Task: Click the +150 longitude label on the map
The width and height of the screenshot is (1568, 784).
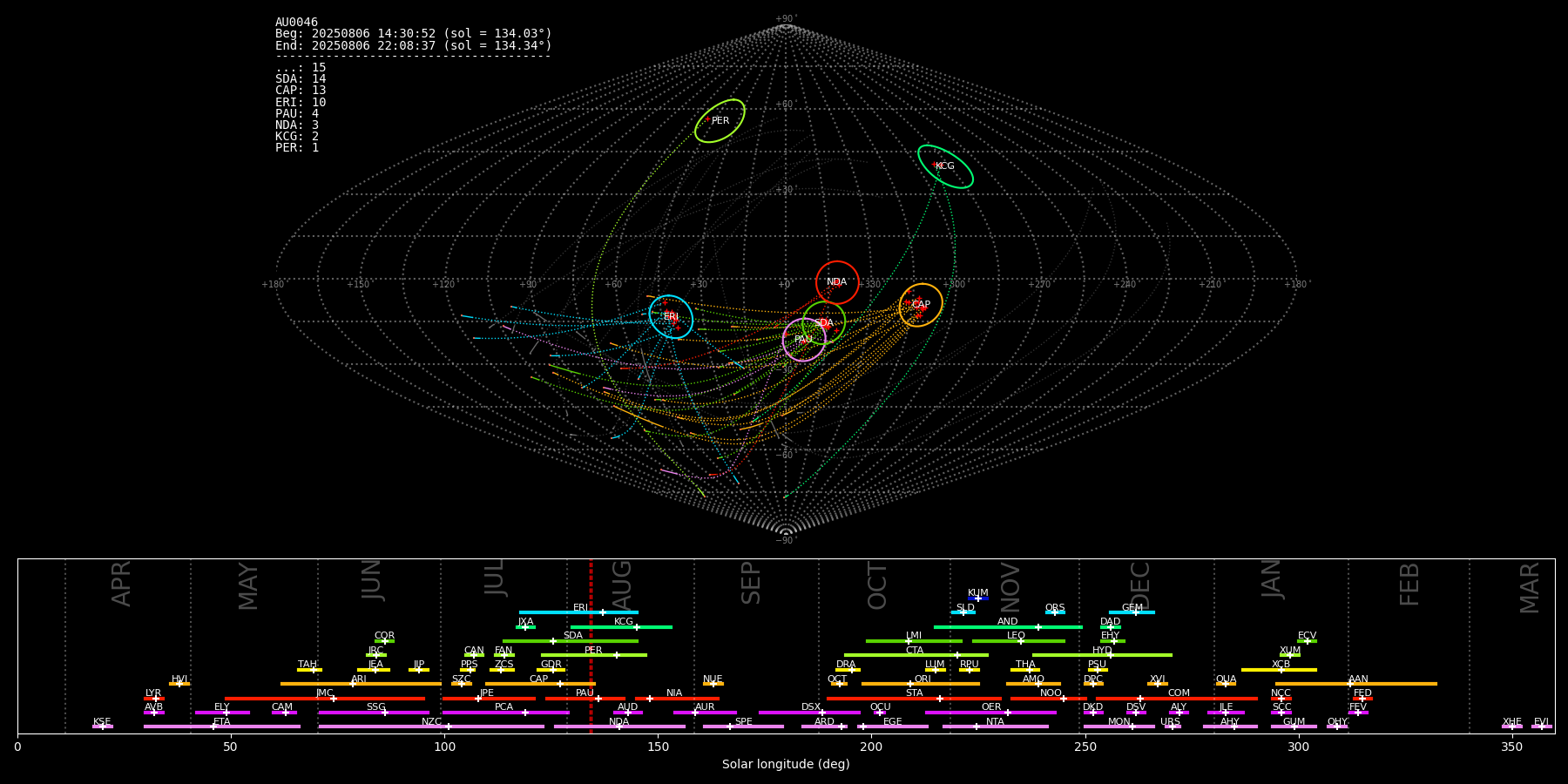Action: (358, 284)
